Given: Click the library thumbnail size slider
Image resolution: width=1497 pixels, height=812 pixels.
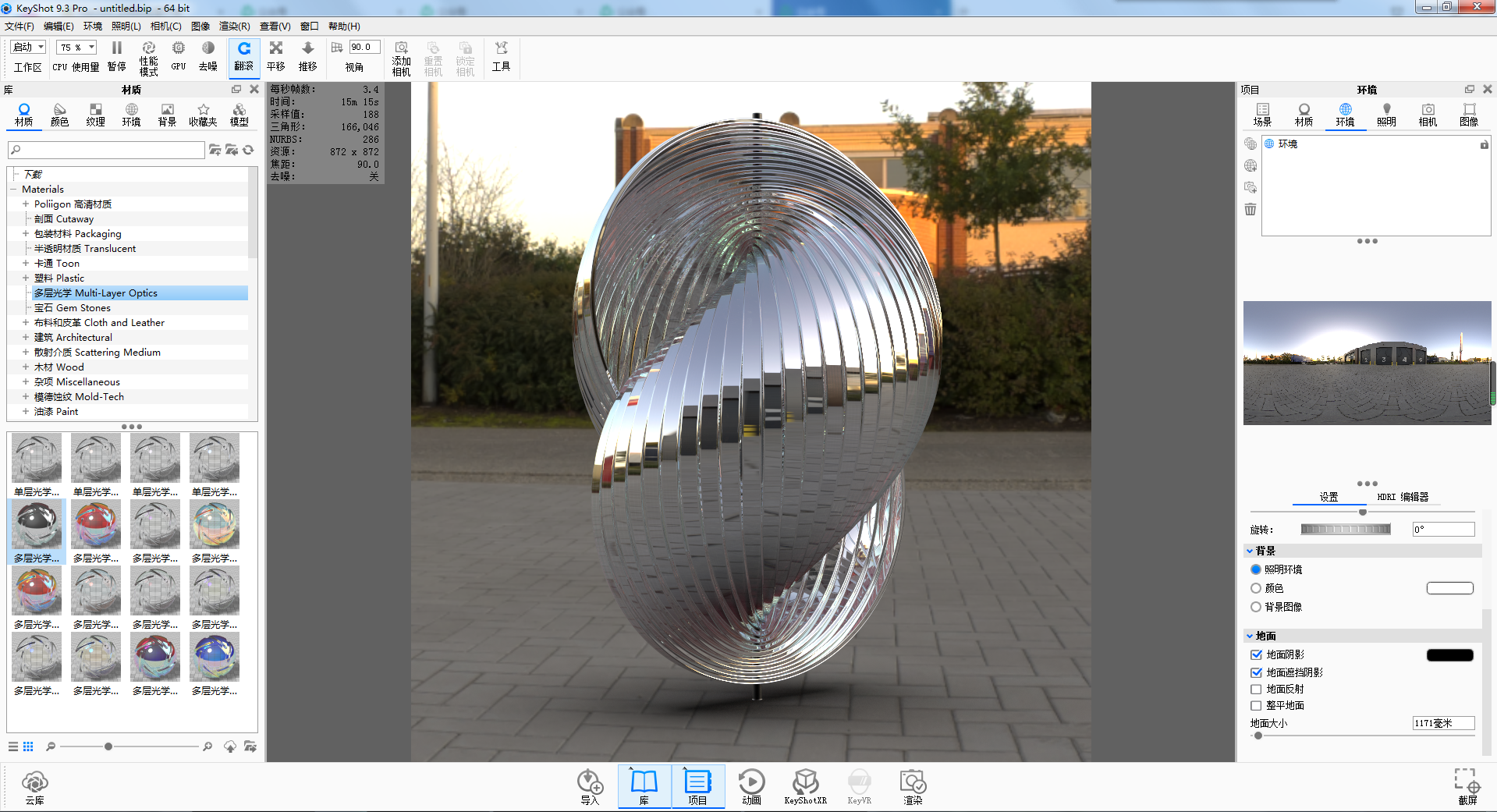Looking at the screenshot, I should click(x=108, y=746).
